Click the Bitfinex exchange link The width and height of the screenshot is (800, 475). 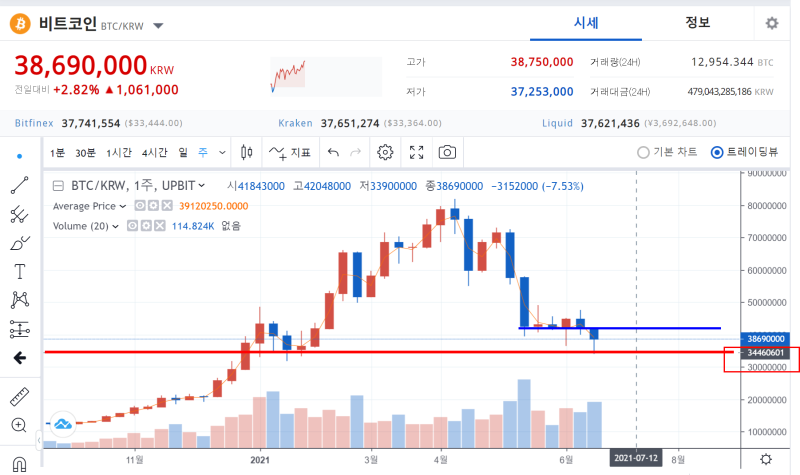34,123
